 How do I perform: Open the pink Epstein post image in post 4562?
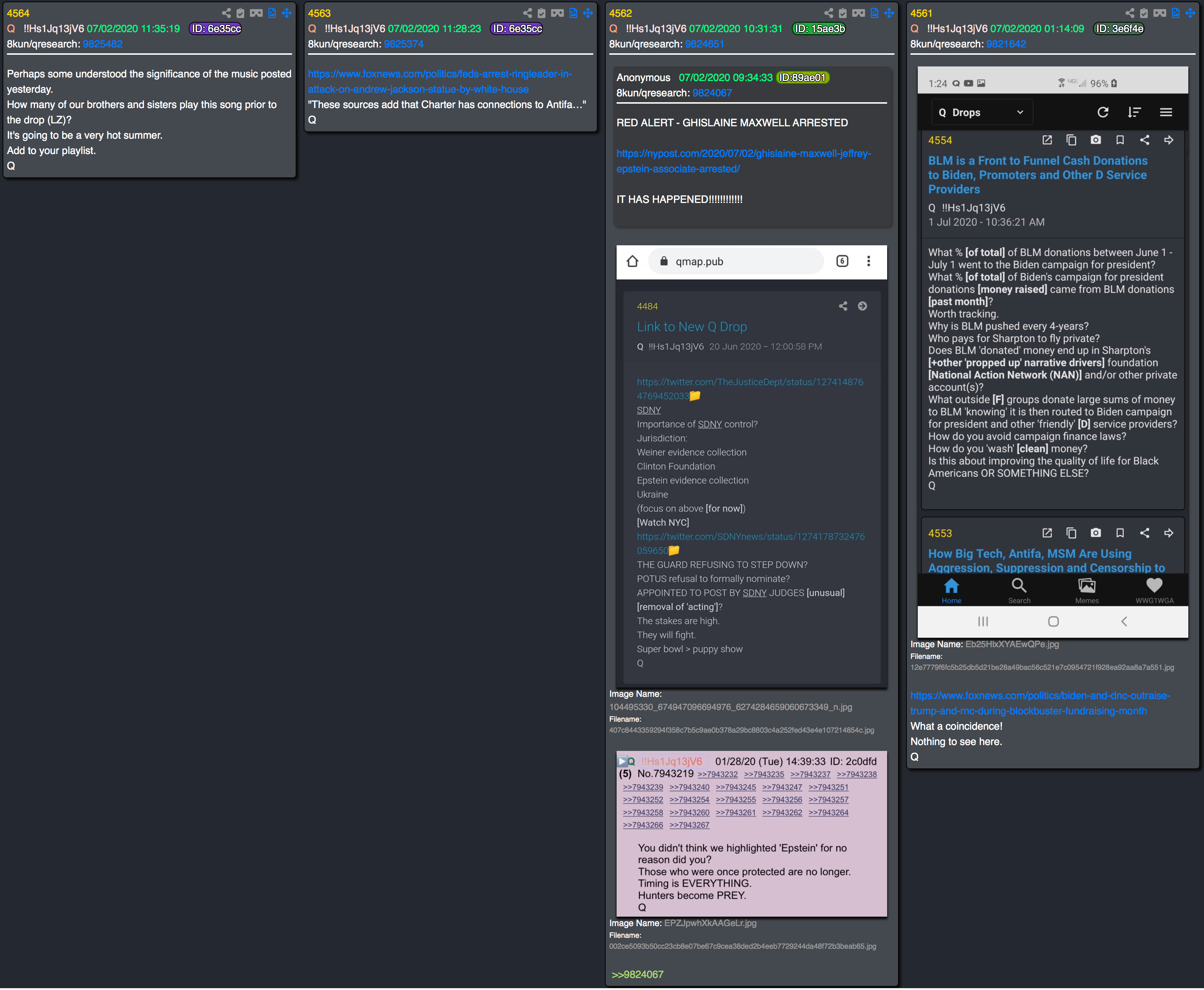(752, 834)
